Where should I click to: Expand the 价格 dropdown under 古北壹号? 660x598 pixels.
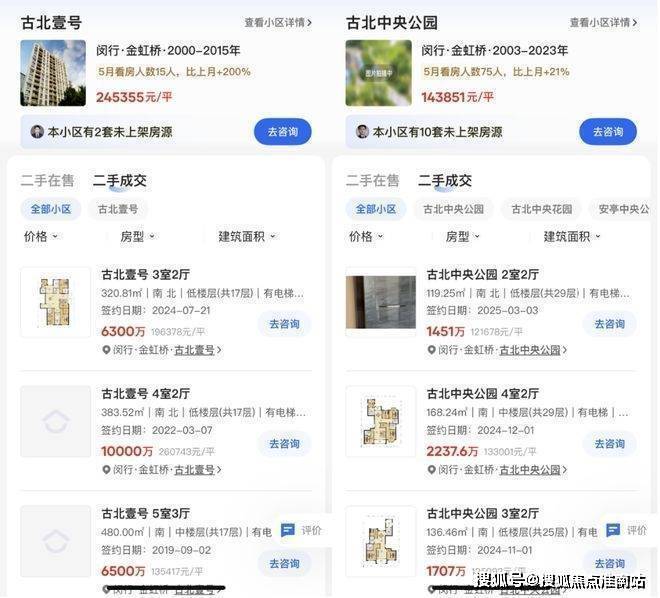(x=40, y=237)
